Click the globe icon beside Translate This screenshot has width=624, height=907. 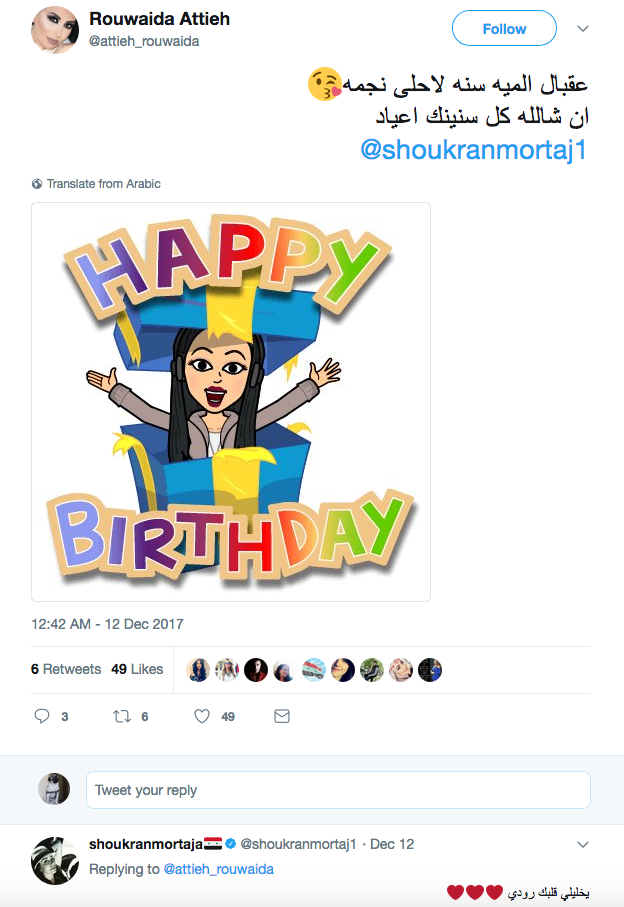coord(37,184)
